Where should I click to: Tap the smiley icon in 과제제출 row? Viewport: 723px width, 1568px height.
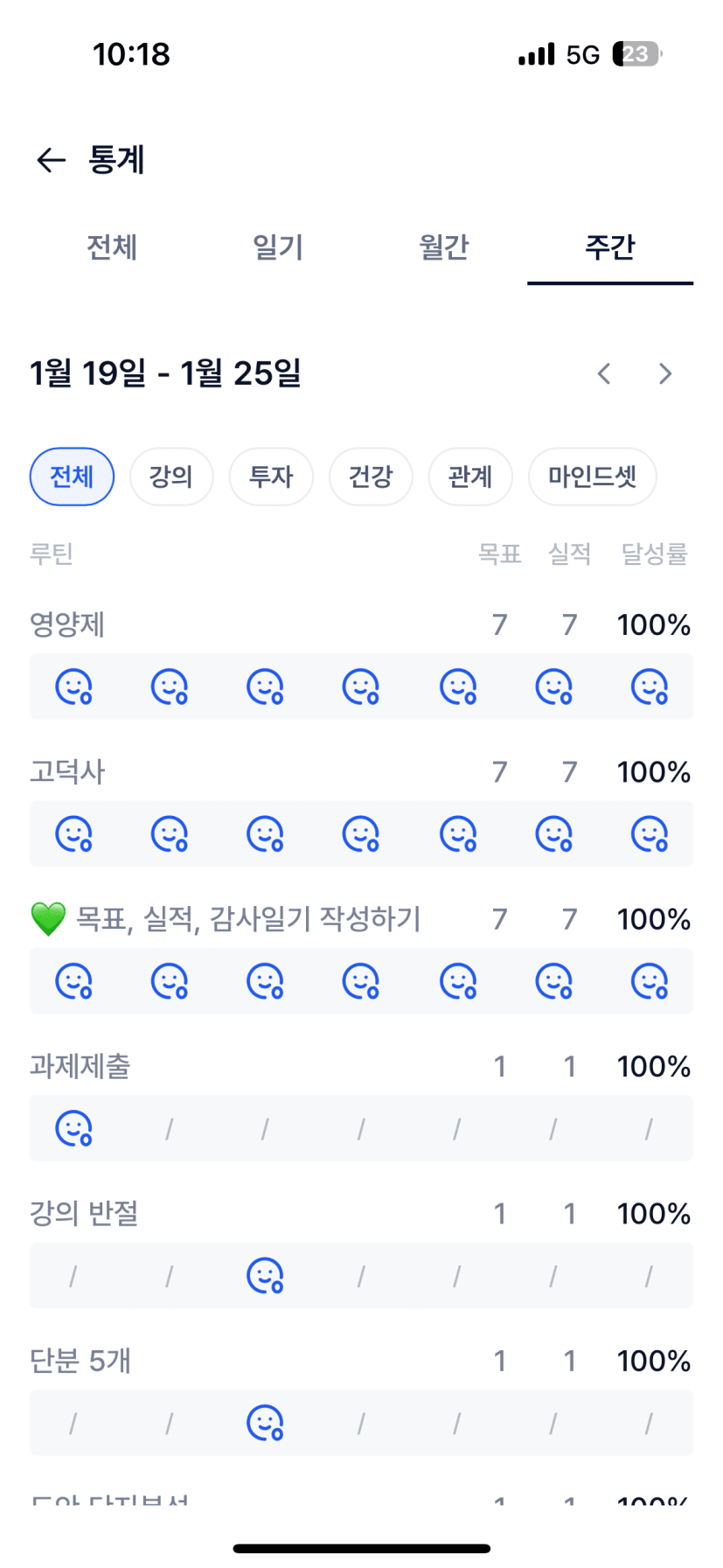pos(73,1129)
